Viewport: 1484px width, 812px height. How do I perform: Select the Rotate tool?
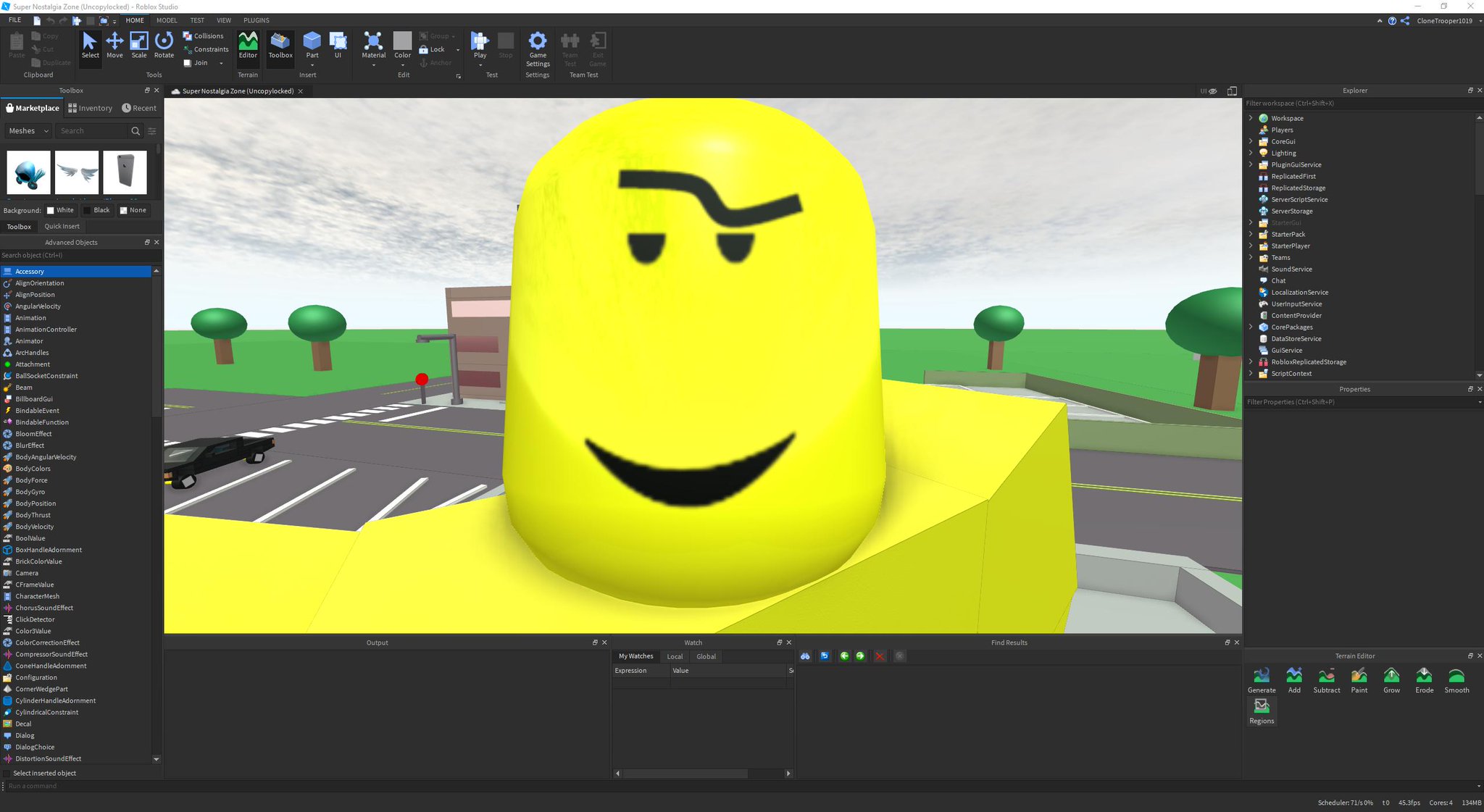click(164, 45)
